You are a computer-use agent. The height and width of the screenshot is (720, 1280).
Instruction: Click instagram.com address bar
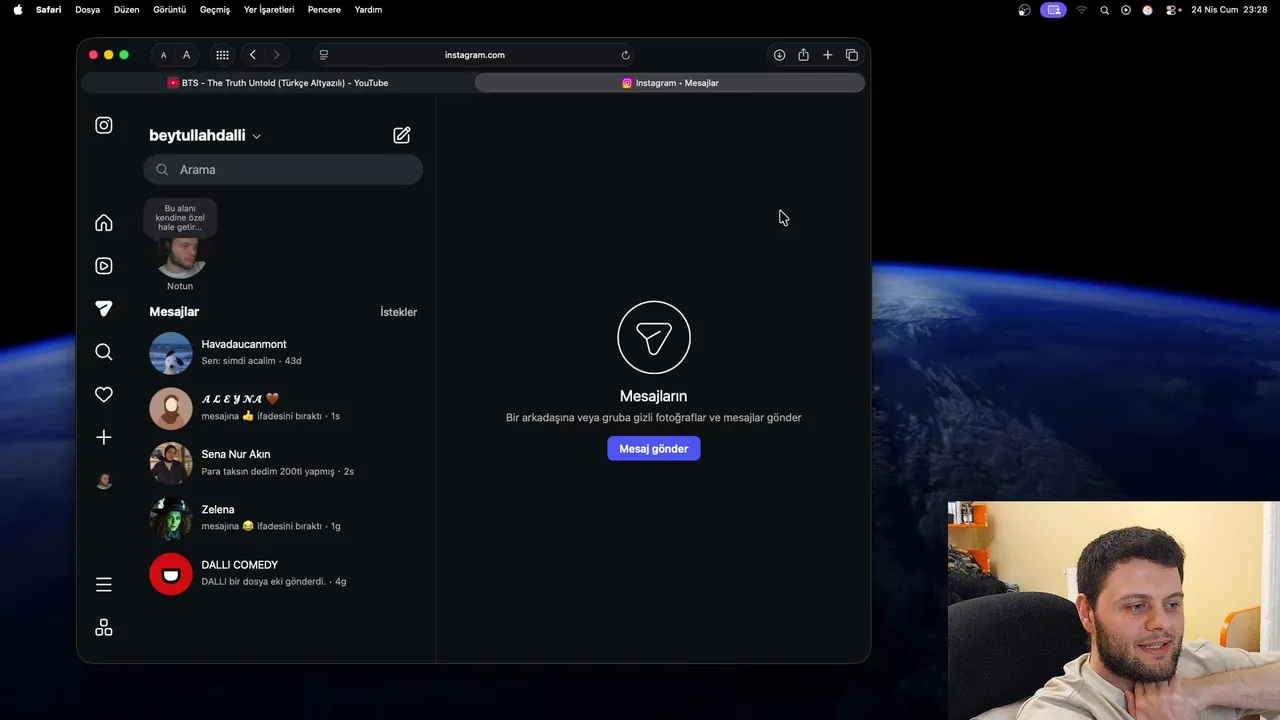[475, 55]
